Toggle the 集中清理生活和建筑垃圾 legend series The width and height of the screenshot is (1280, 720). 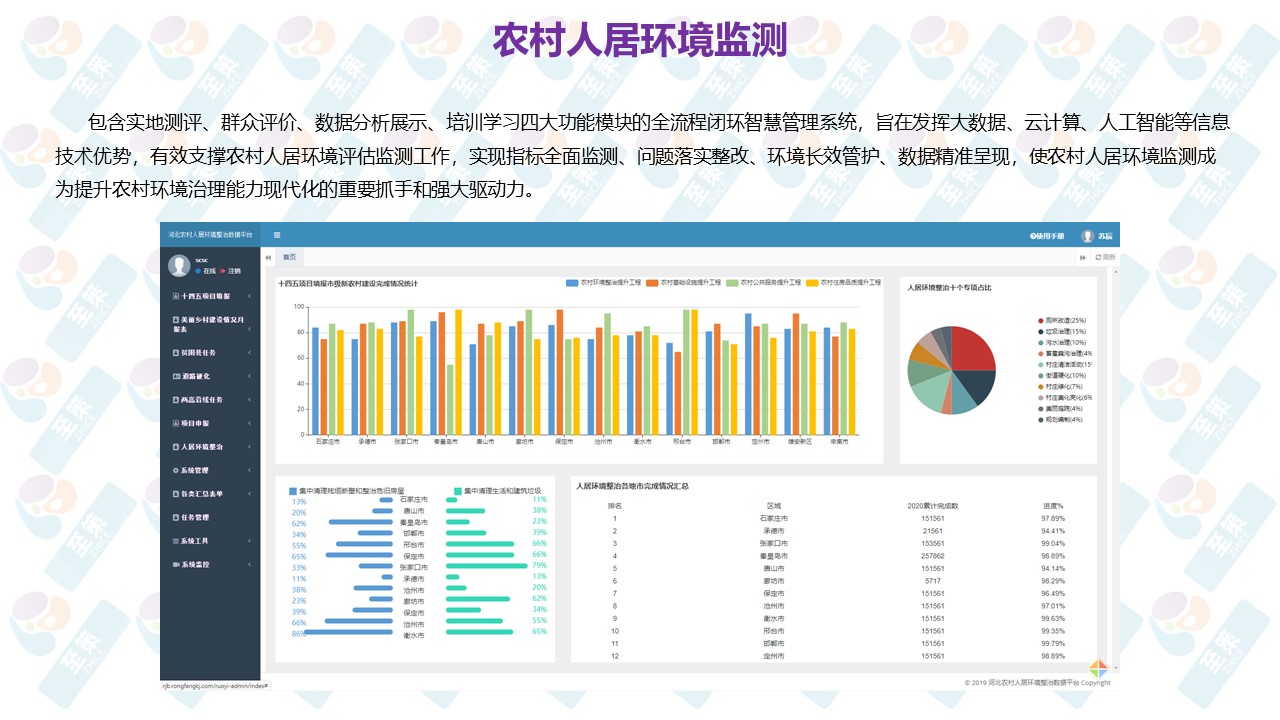pos(497,491)
